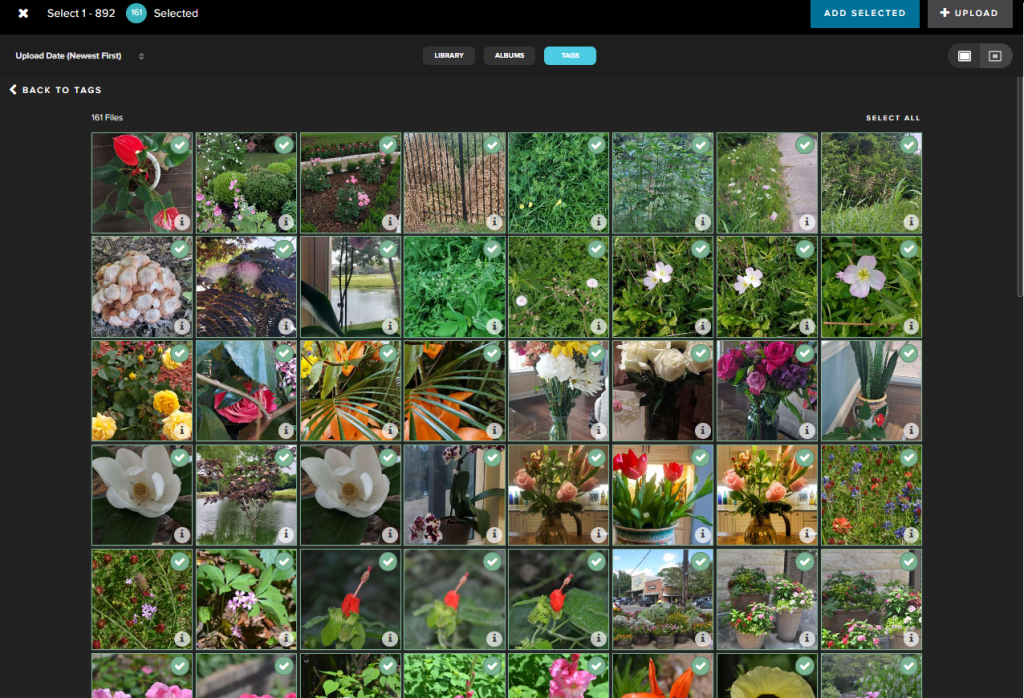Open info for red tulips vase photo
Screen dimensions: 1024x698
coord(702,534)
